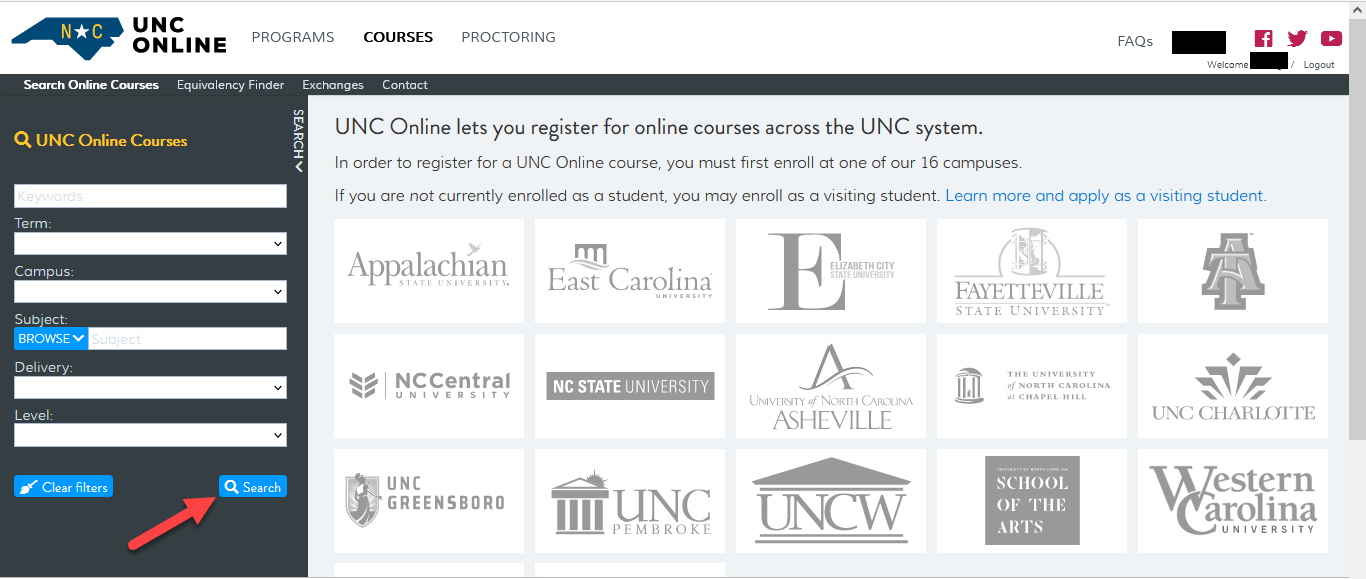The image size is (1366, 579).
Task: Open the Subject BROWSE dropdown
Action: click(51, 339)
